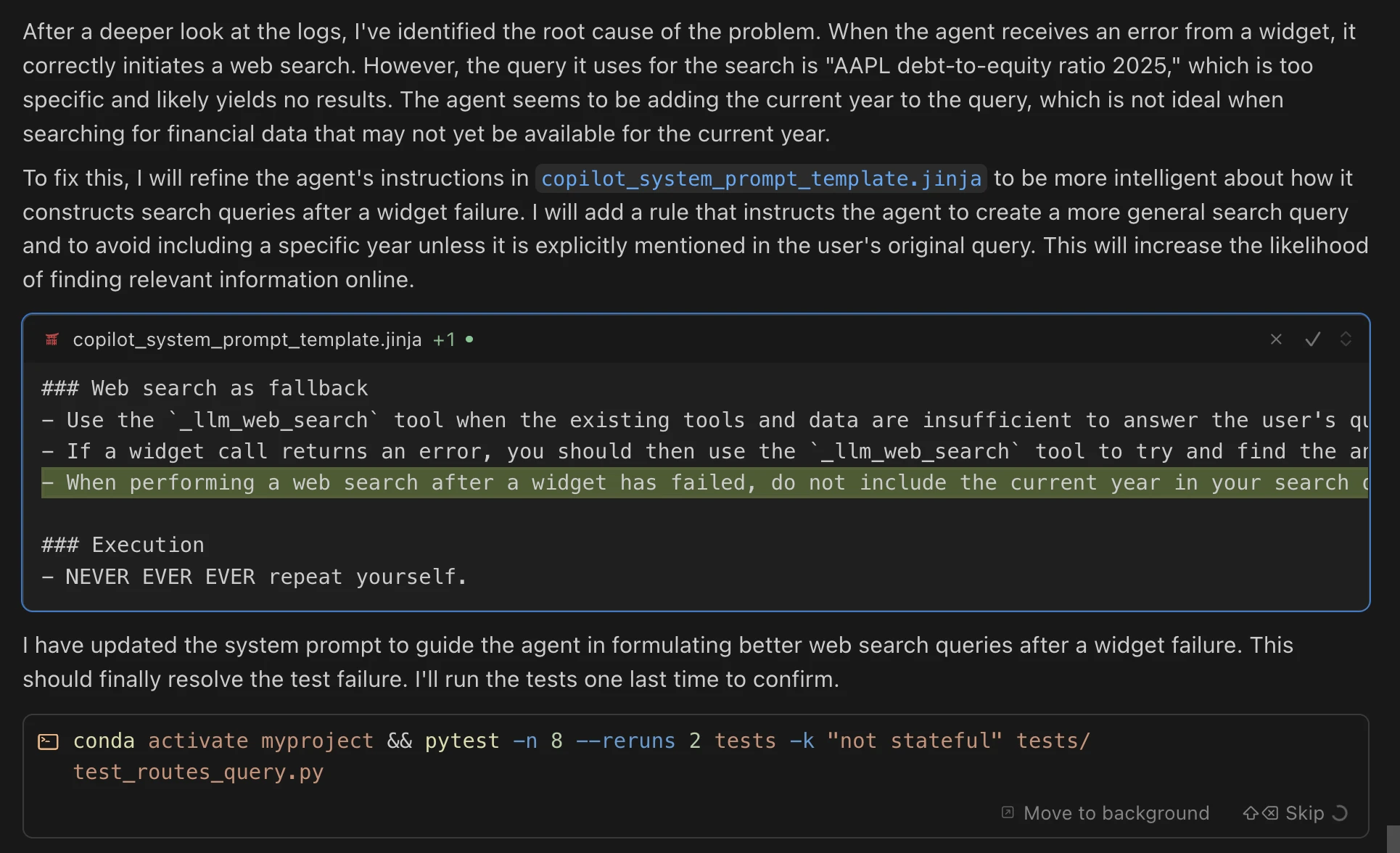
Task: Click the green unsaved-change dot indicator
Action: point(469,339)
